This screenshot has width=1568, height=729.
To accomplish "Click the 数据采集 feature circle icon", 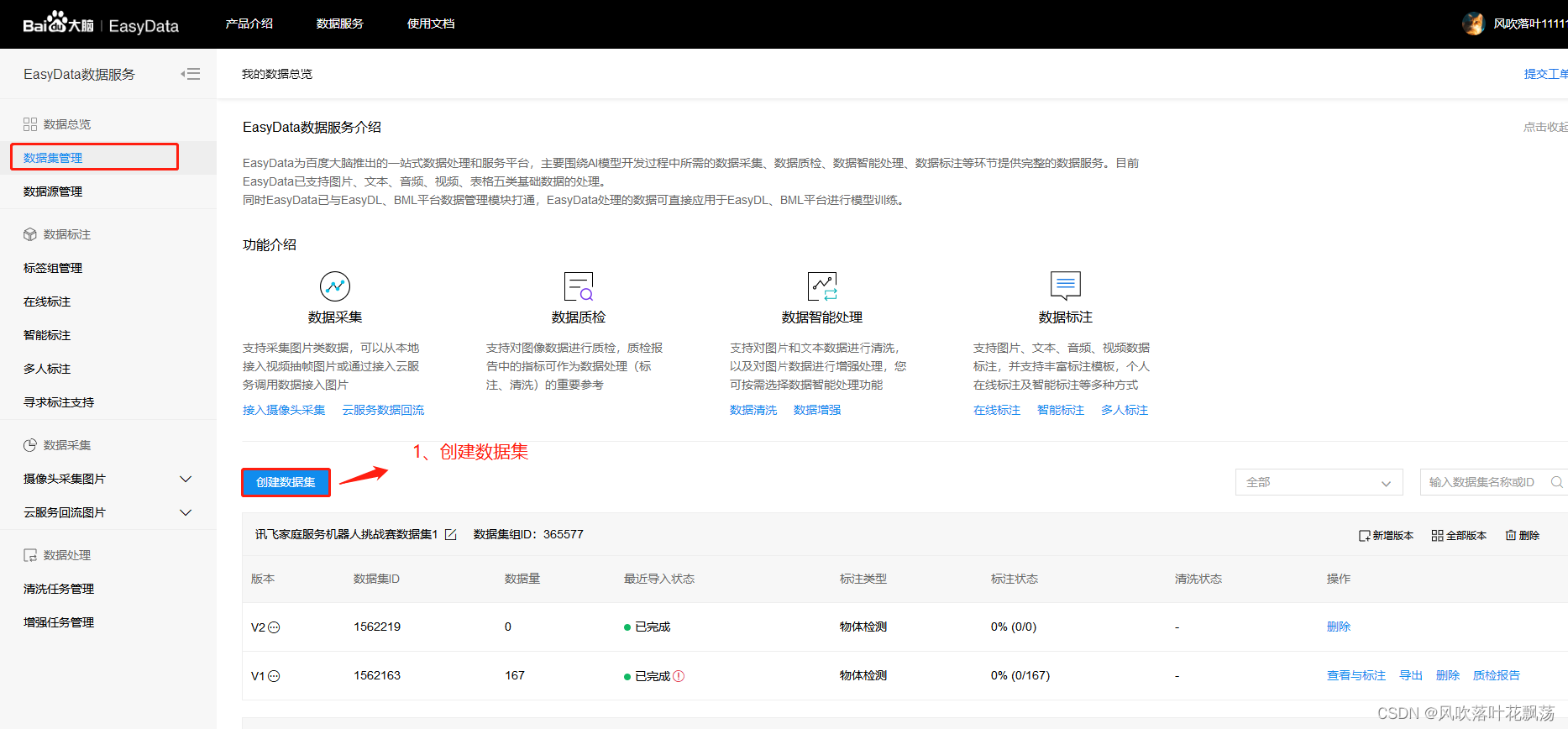I will (335, 286).
